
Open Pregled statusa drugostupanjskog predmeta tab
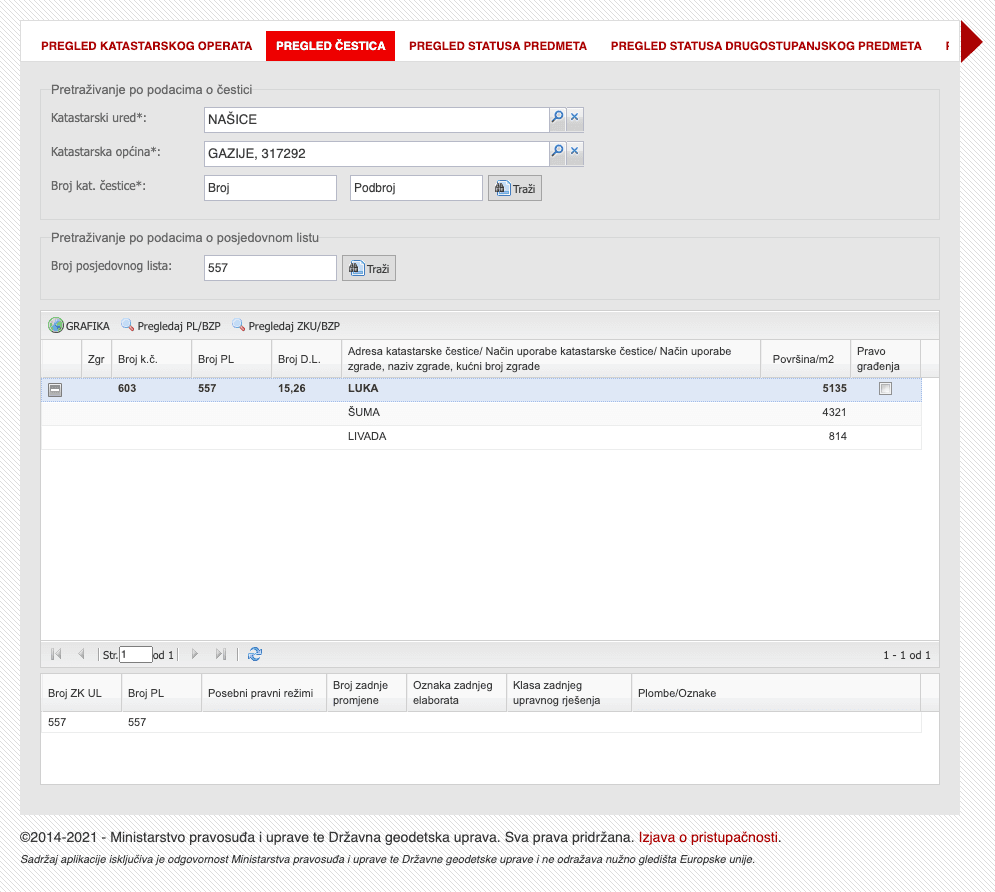pos(765,46)
